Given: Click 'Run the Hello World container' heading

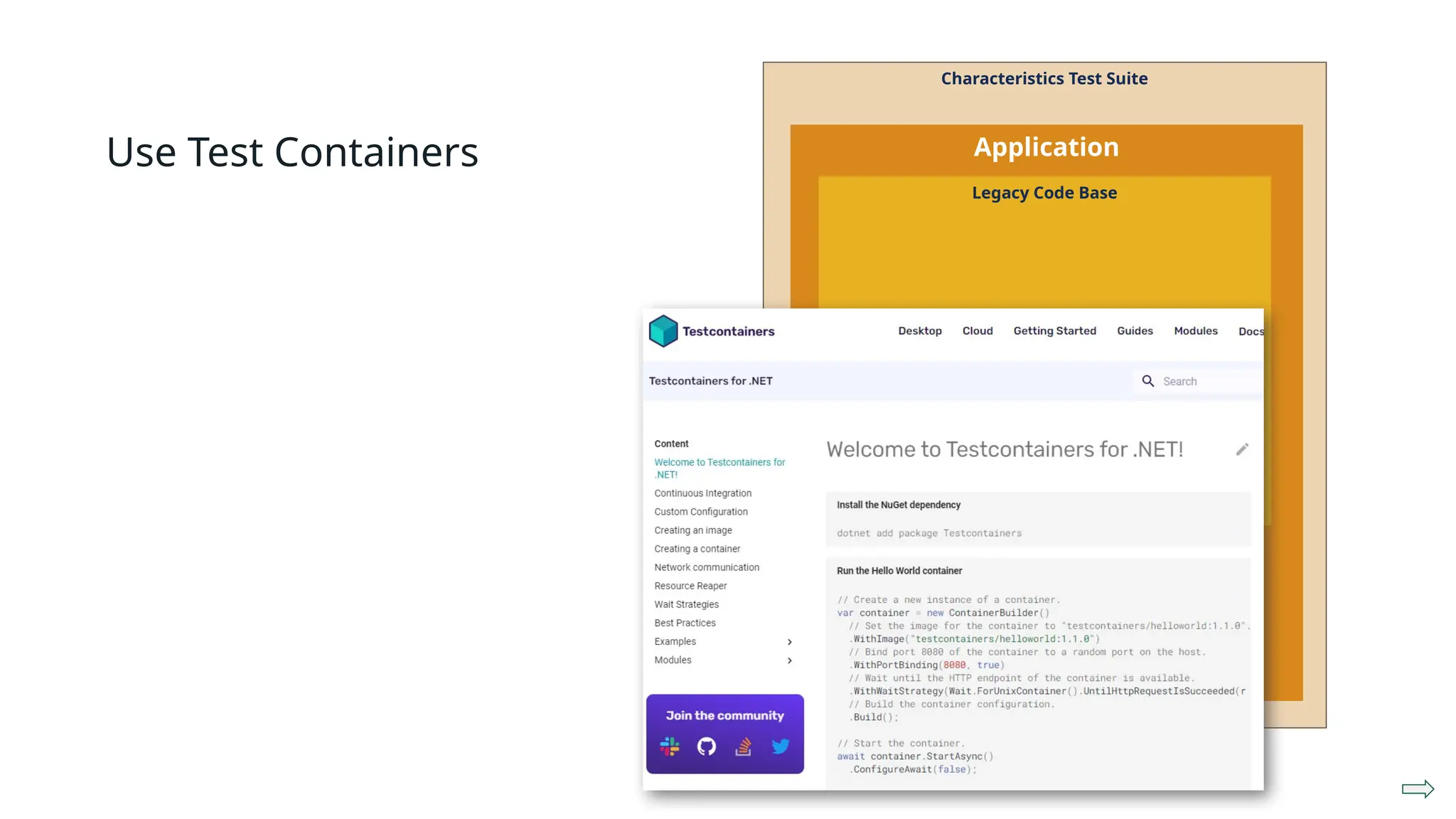Looking at the screenshot, I should pos(899,571).
